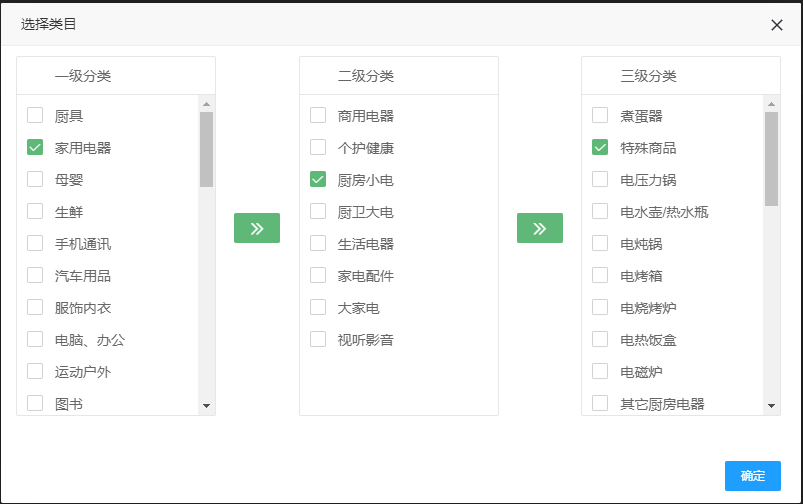Select the 厨卫大电 checkbox
The image size is (803, 504).
[318, 211]
